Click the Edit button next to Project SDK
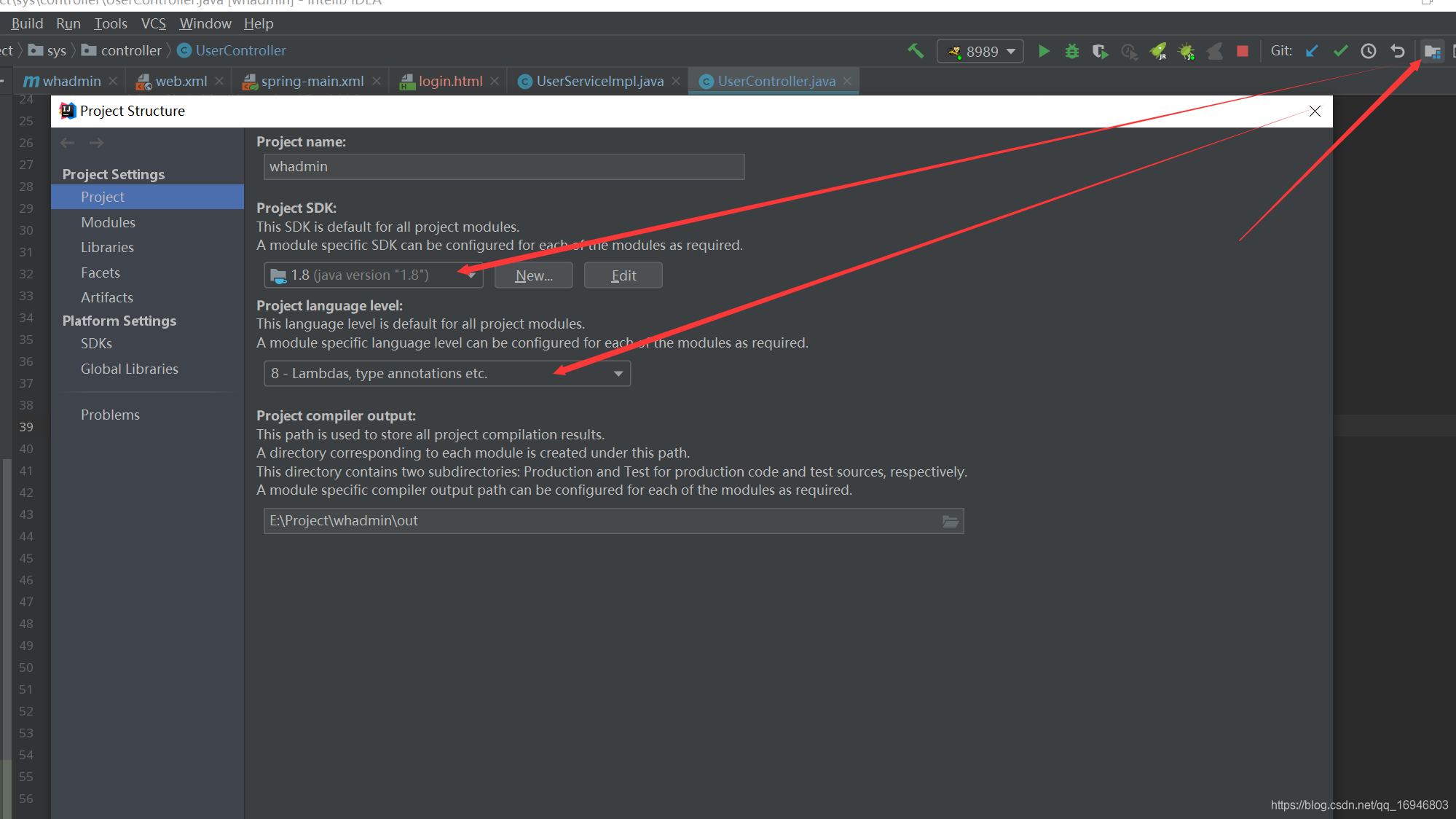Screen dimensions: 1456x819 coord(623,275)
